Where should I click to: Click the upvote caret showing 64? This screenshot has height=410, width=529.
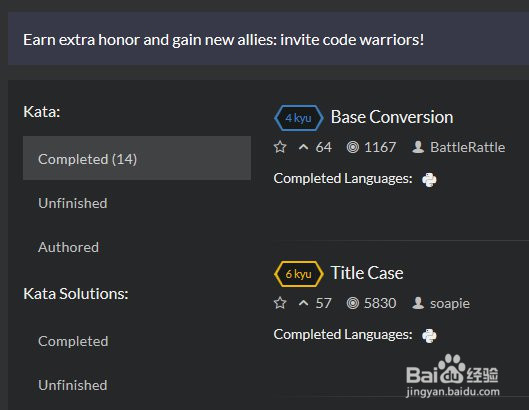pyautogui.click(x=303, y=147)
